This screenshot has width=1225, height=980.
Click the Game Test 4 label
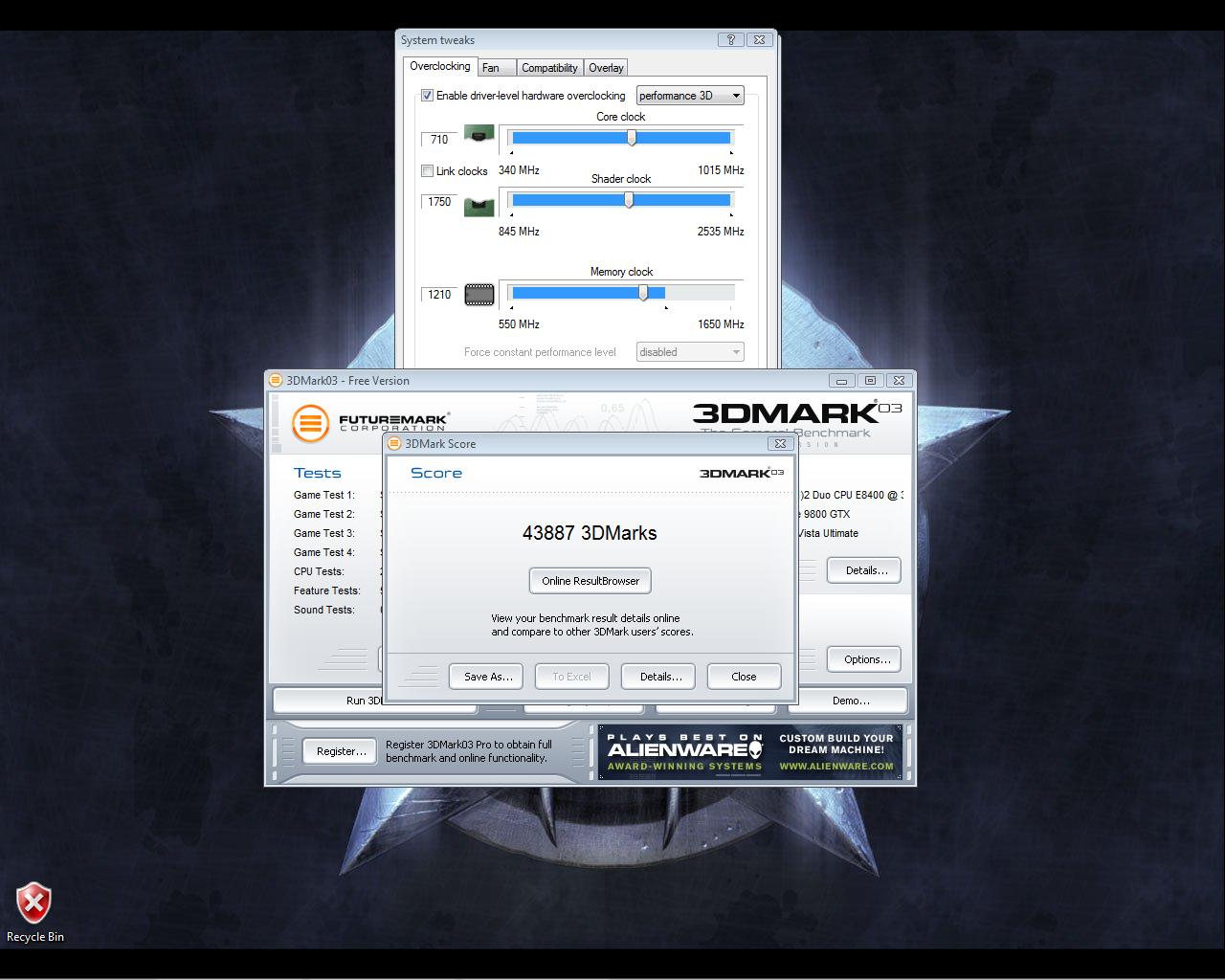[x=324, y=552]
